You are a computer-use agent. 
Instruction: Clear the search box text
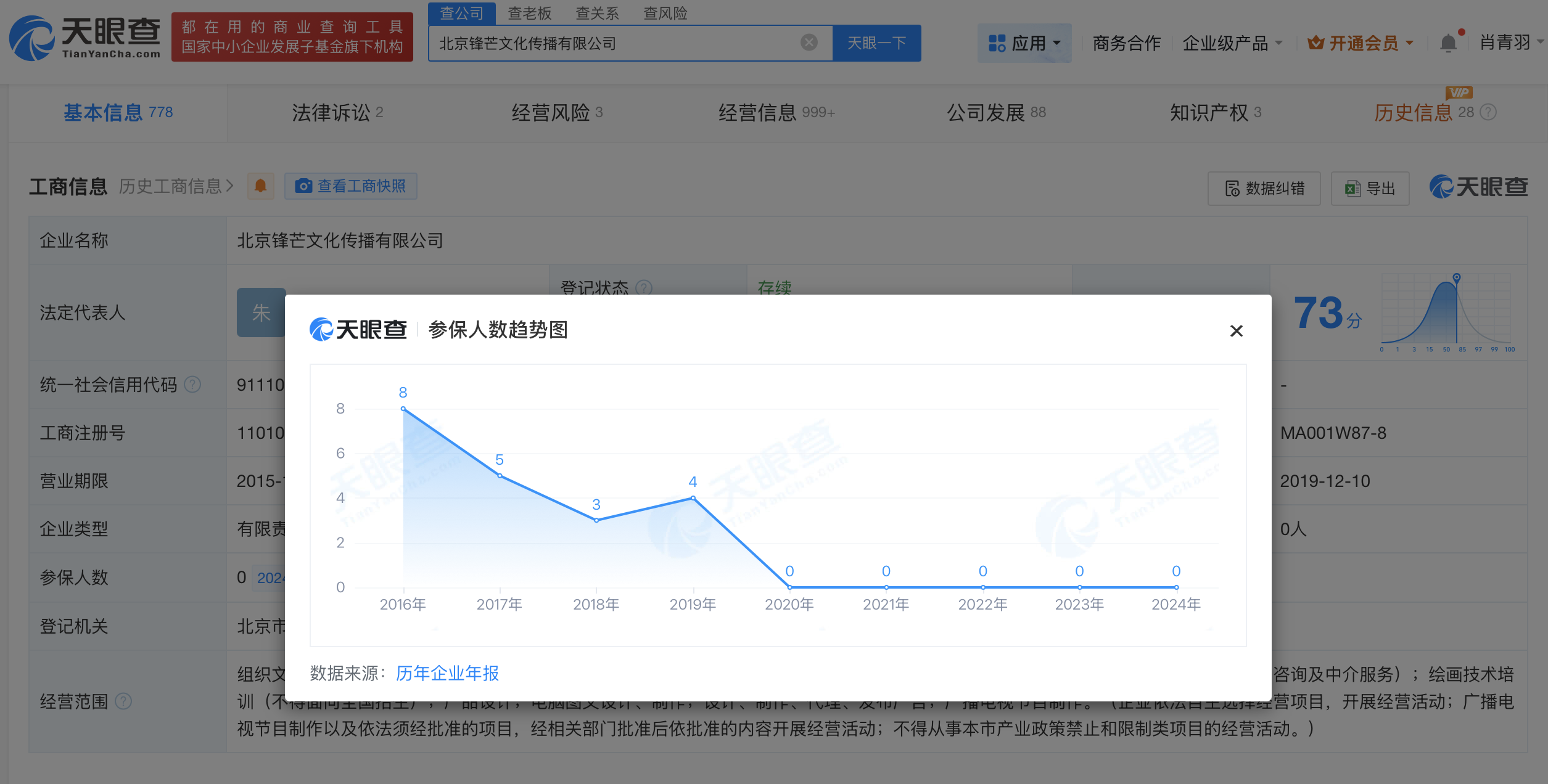click(x=809, y=43)
